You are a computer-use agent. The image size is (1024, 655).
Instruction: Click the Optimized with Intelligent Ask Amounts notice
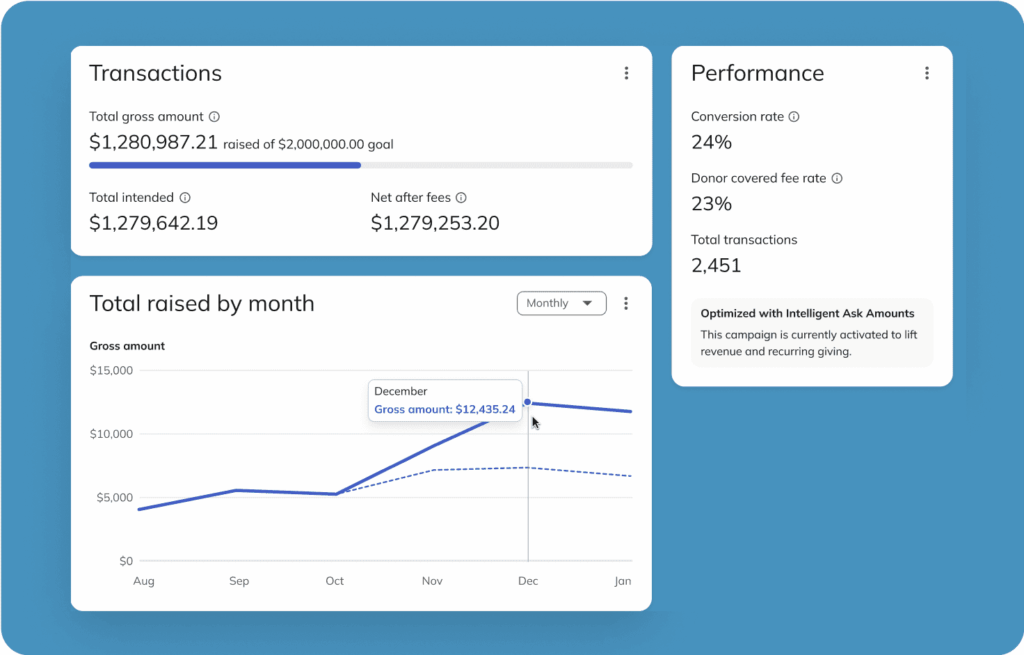812,332
